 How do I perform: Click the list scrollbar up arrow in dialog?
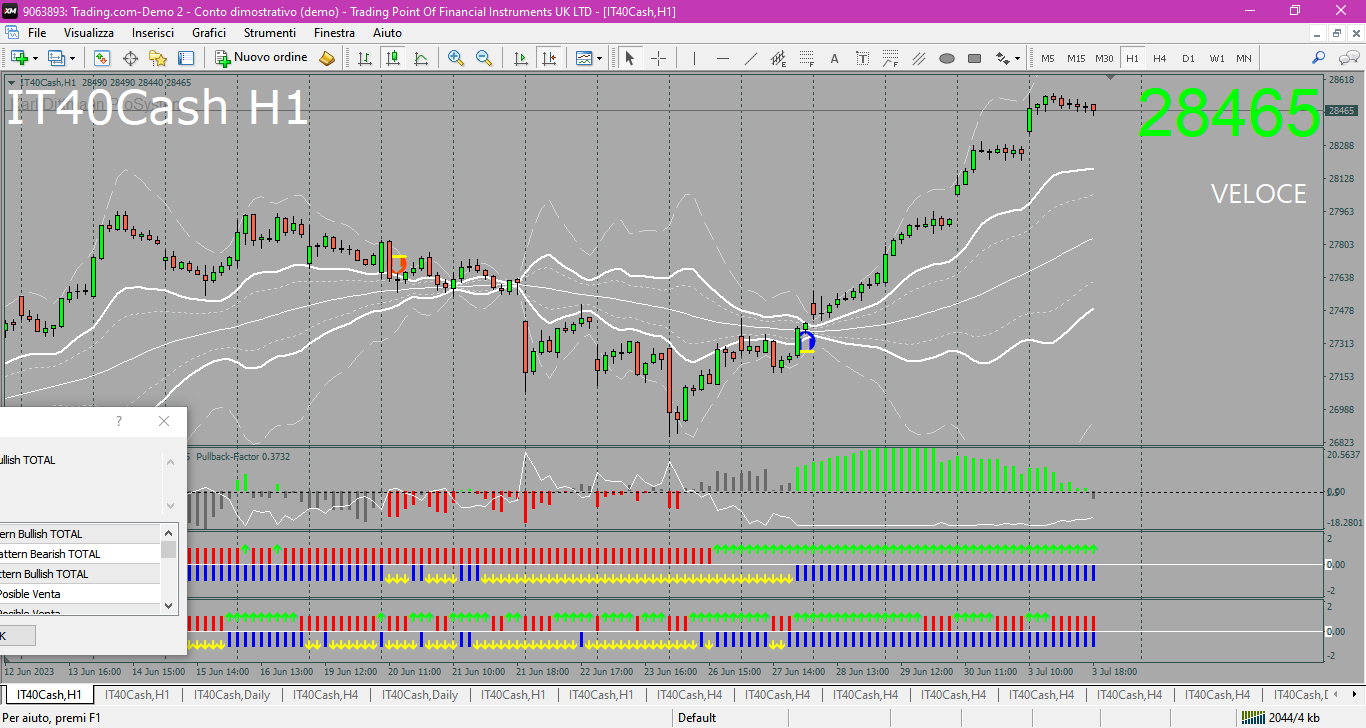pyautogui.click(x=169, y=533)
